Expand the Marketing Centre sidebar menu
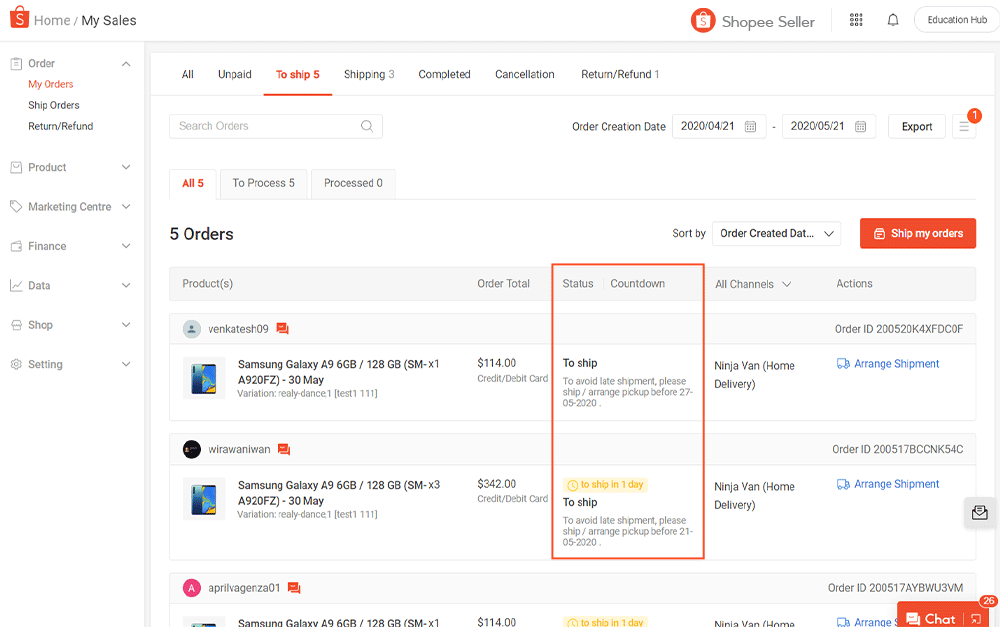The height and width of the screenshot is (627, 1000). pos(126,207)
